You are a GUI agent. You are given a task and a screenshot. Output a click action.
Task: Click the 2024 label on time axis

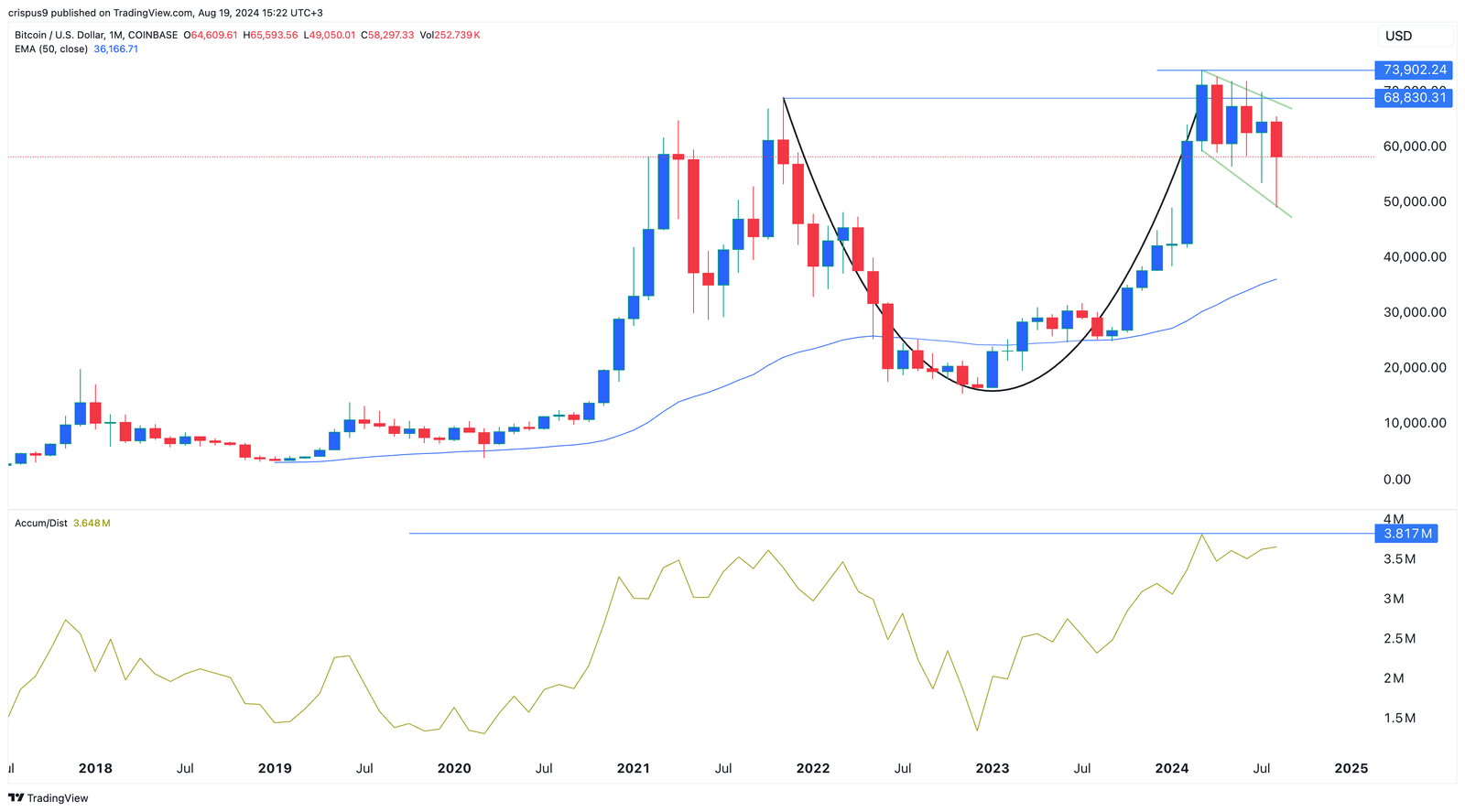point(1172,768)
